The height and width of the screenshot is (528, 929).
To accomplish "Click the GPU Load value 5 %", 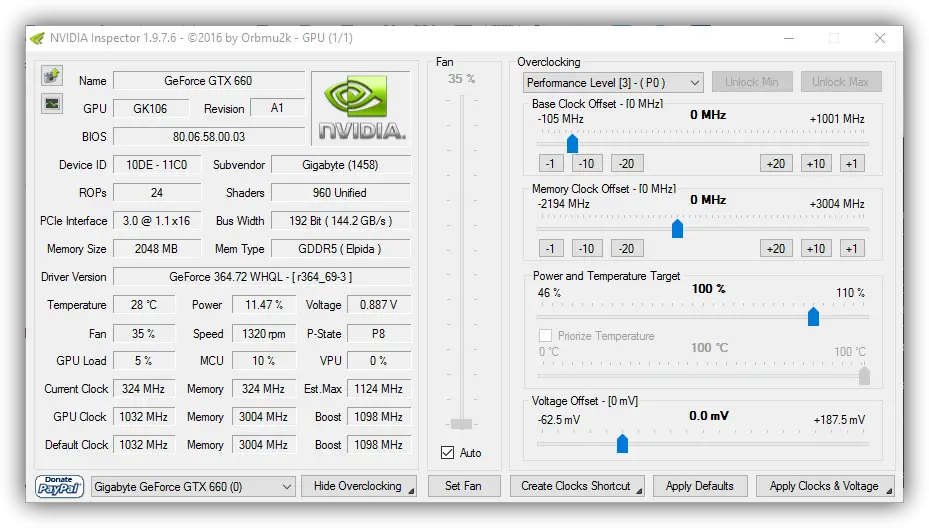I will pyautogui.click(x=144, y=360).
